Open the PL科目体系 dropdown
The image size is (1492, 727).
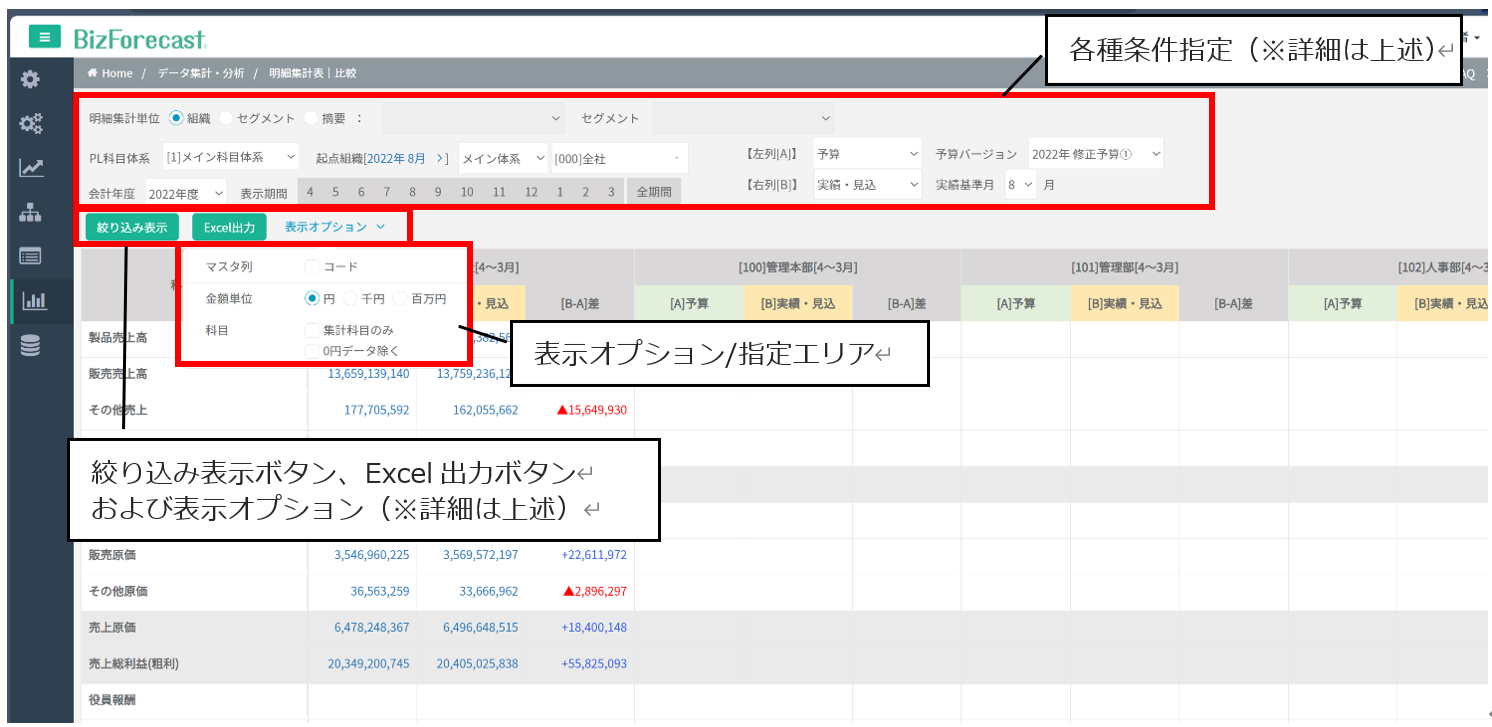pos(231,157)
